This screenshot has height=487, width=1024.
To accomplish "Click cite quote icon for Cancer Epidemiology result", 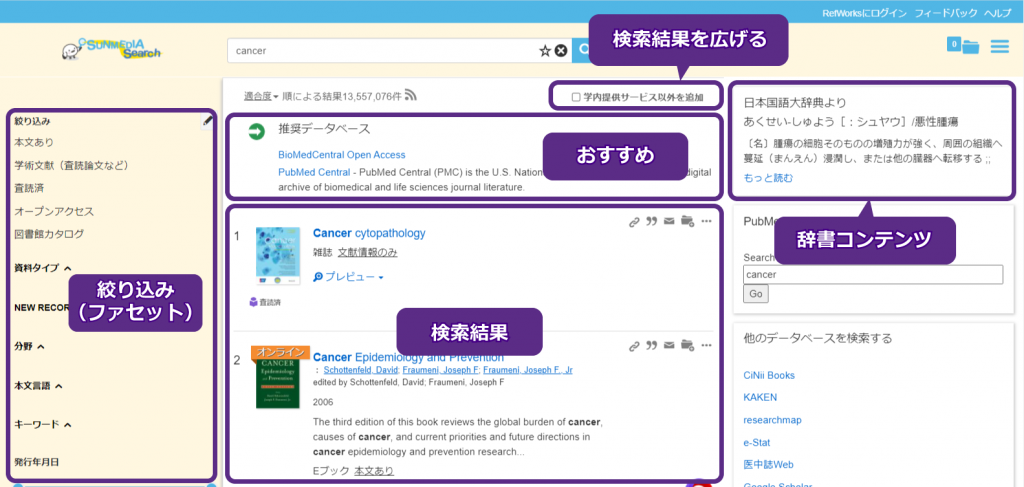I will pos(651,346).
